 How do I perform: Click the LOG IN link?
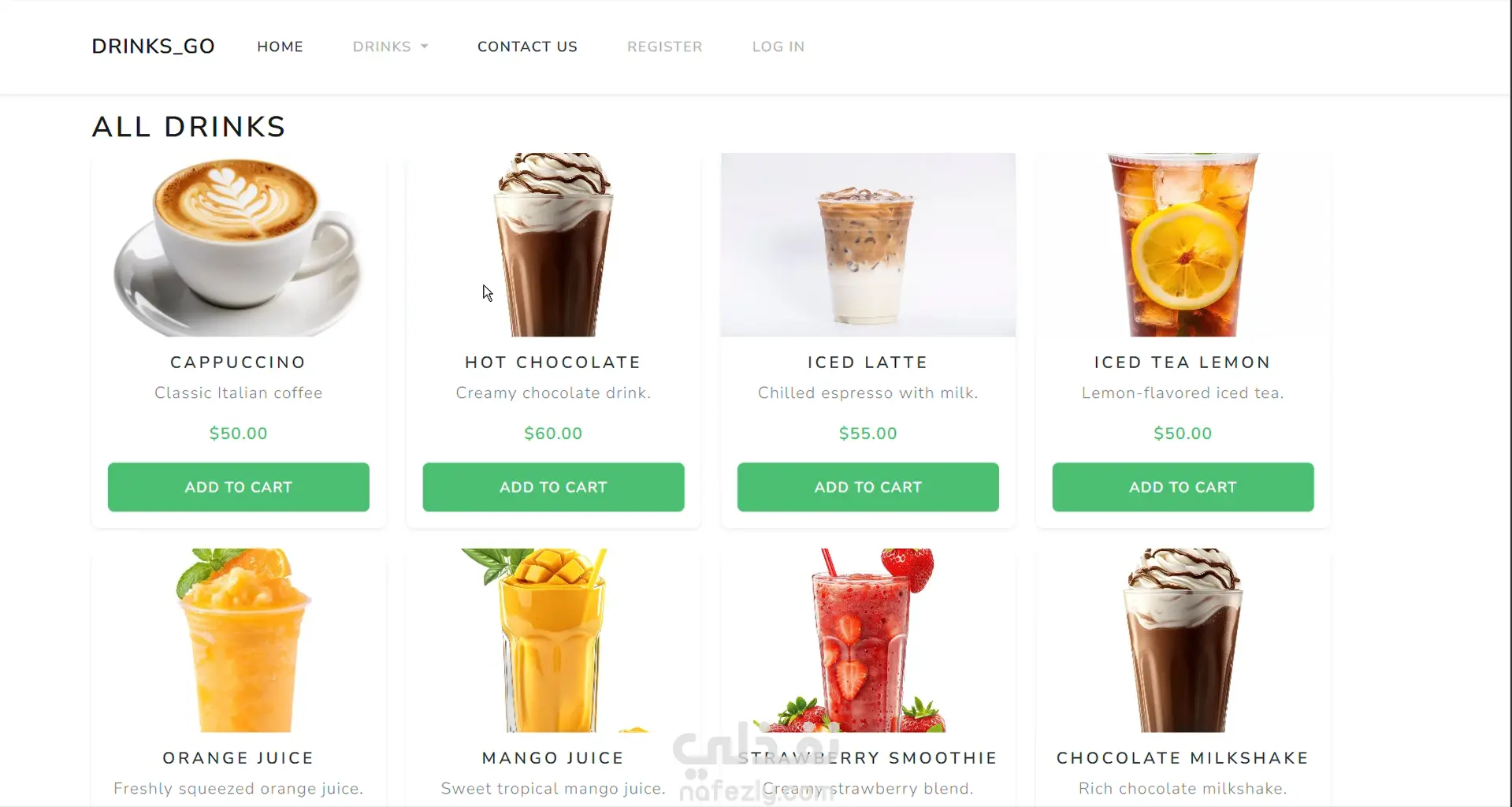tap(778, 46)
